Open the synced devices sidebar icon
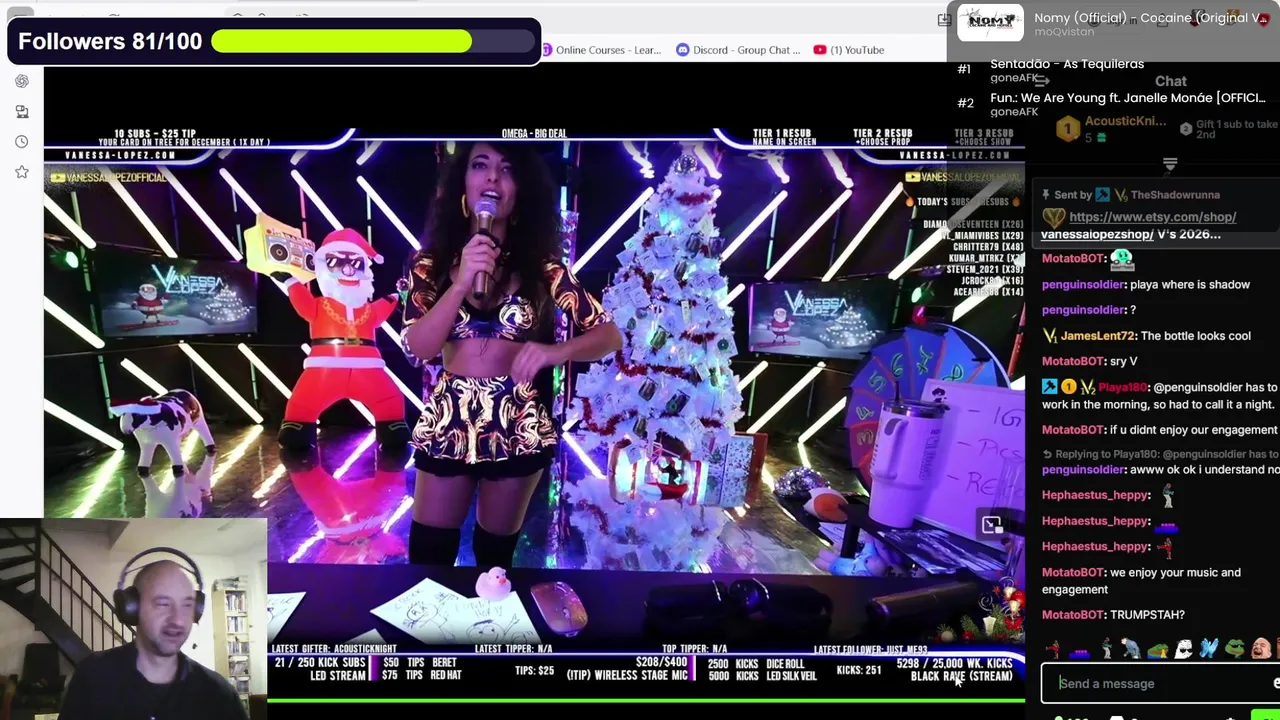The image size is (1280, 720). [x=22, y=111]
